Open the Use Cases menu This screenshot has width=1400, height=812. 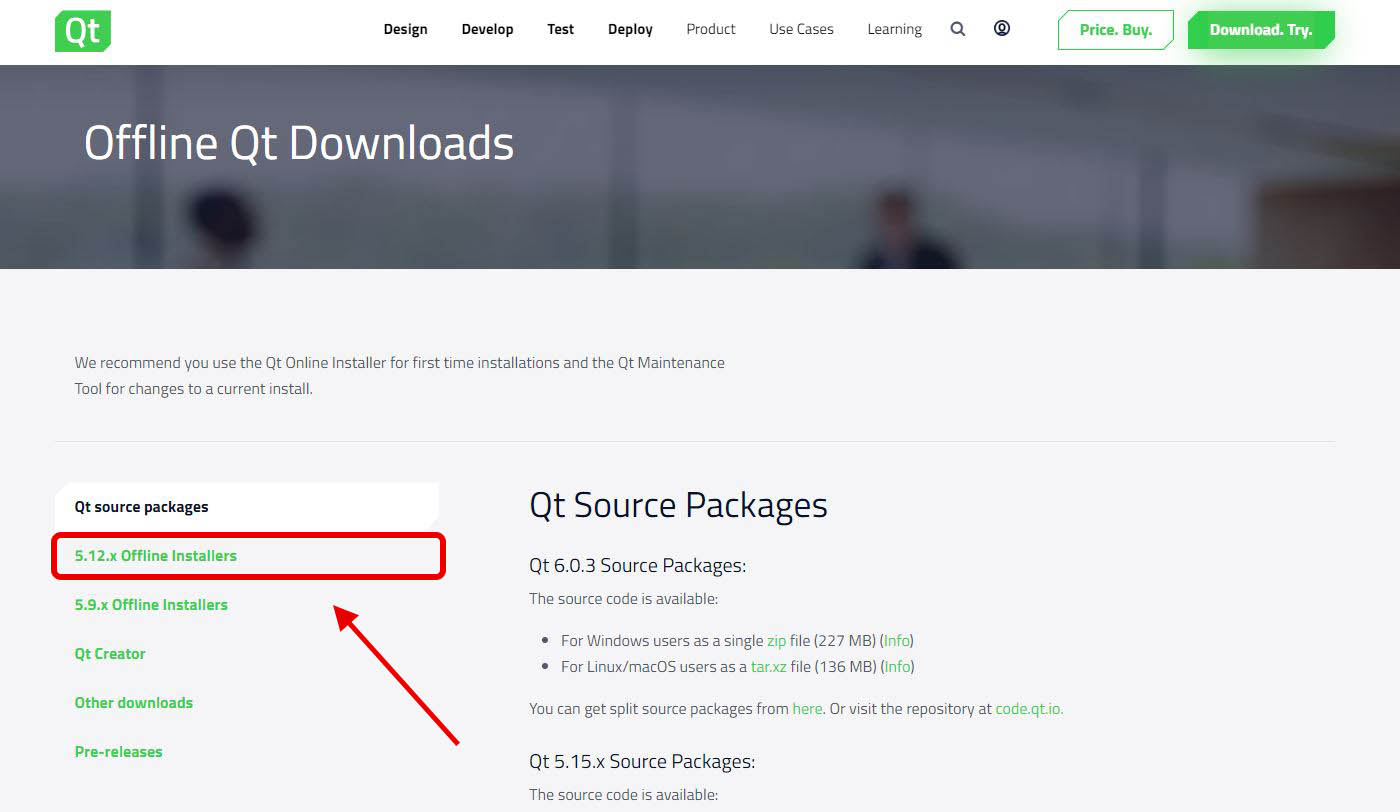pyautogui.click(x=801, y=29)
